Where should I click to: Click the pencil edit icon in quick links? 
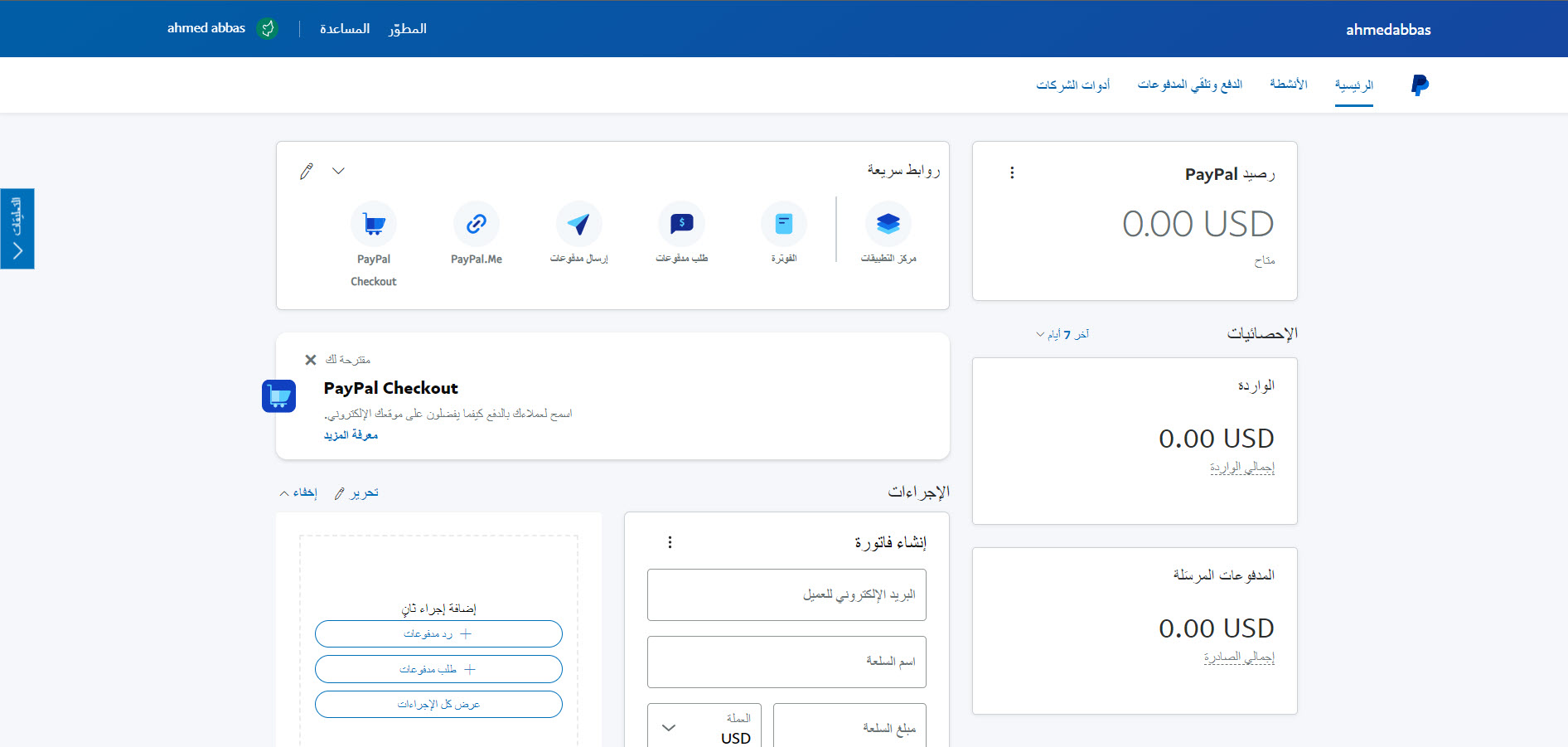(307, 171)
